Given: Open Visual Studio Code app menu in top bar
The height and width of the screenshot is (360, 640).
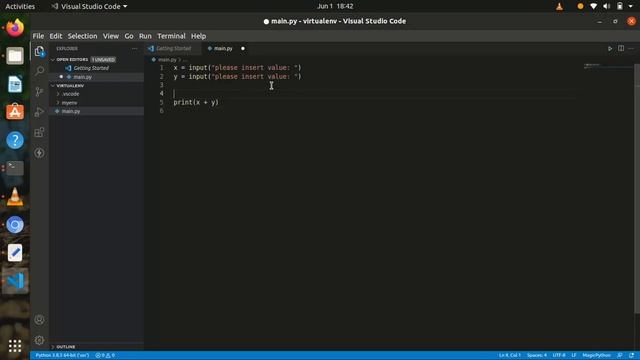Looking at the screenshot, I should 89,6.
